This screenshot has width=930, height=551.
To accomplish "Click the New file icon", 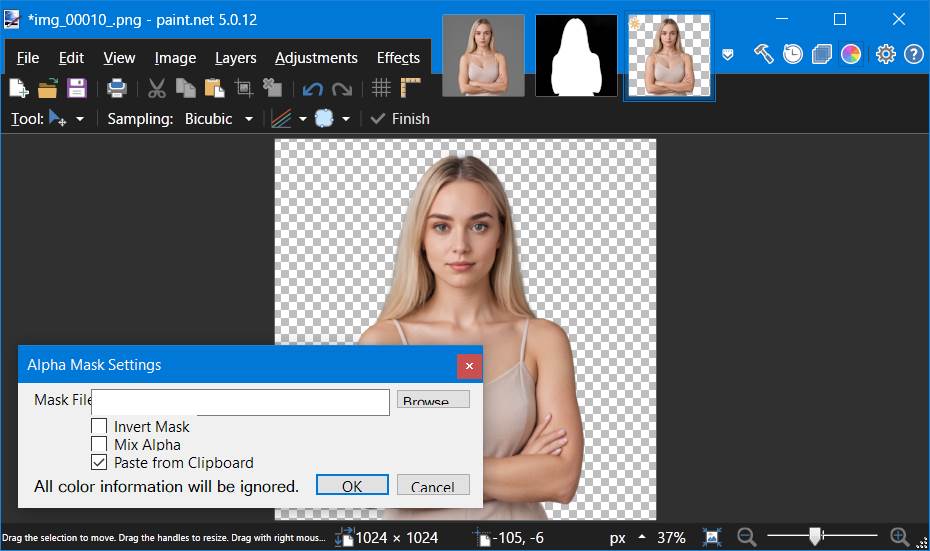I will (18, 88).
